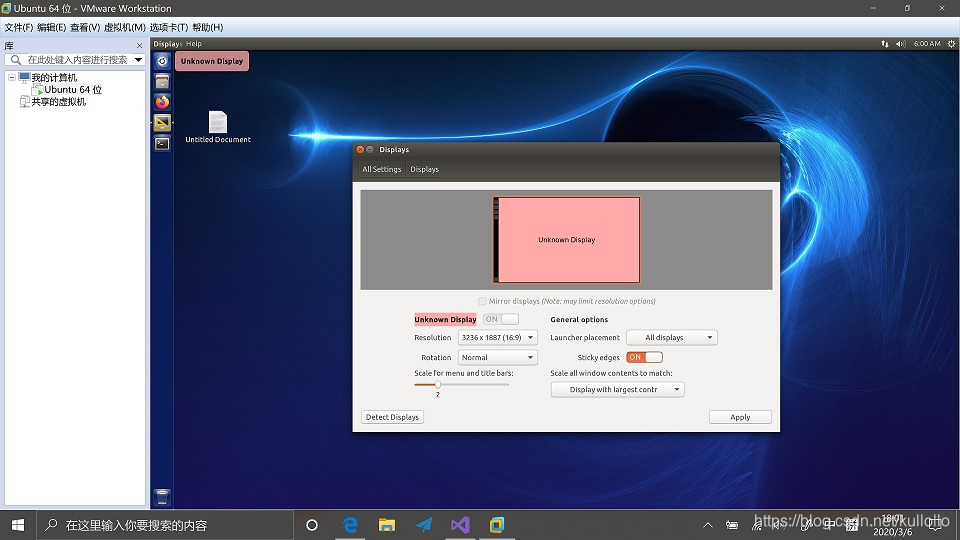
Task: Click the Apply button
Action: click(740, 417)
